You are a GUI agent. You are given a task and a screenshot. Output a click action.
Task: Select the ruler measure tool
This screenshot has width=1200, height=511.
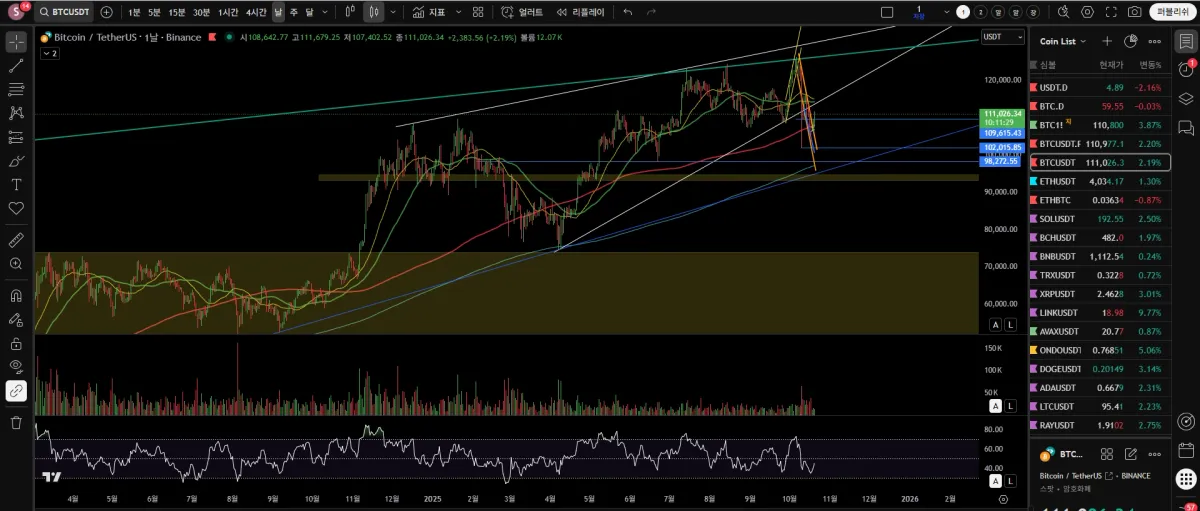click(16, 240)
